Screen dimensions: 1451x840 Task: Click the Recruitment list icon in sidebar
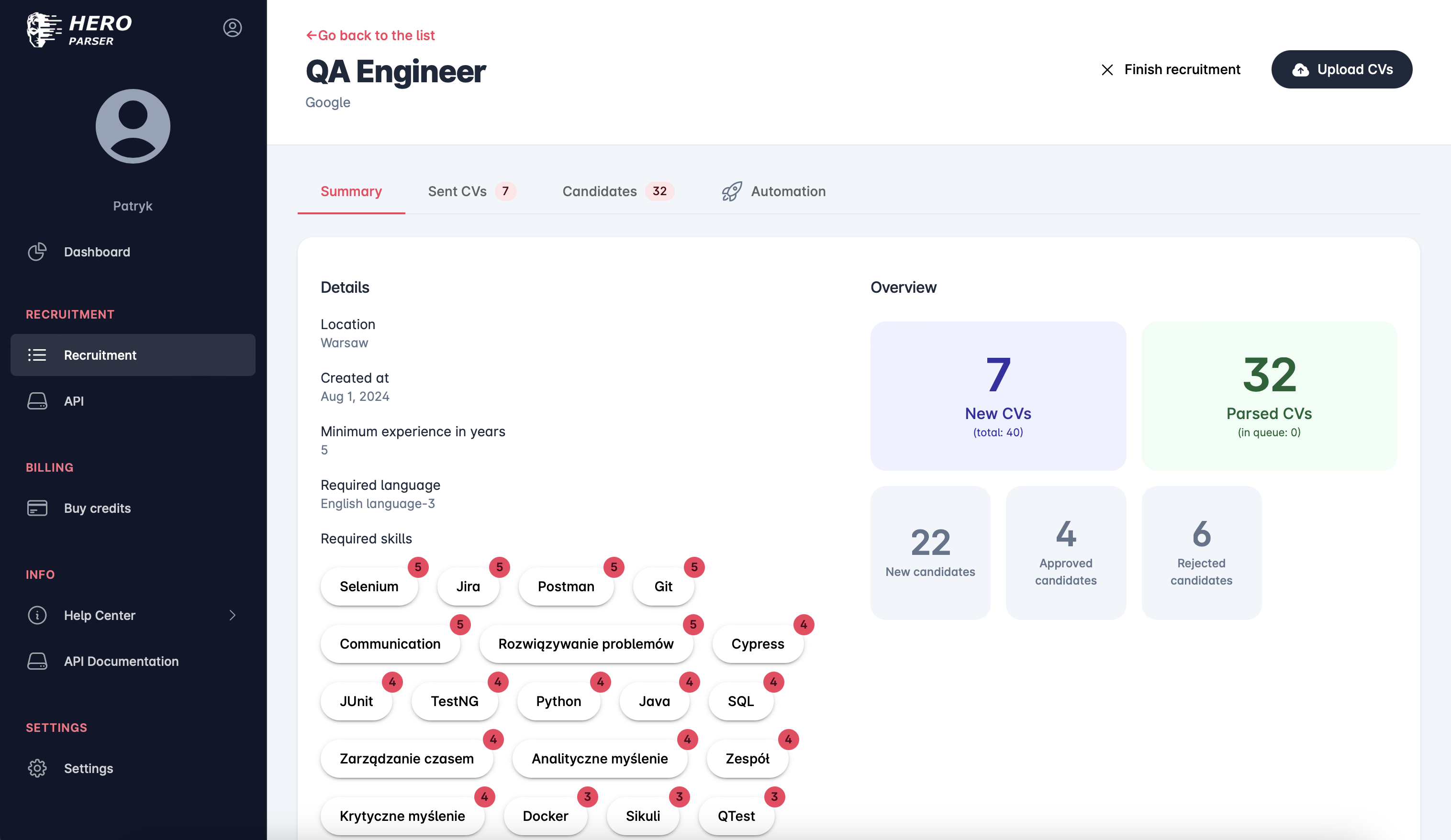(x=37, y=354)
